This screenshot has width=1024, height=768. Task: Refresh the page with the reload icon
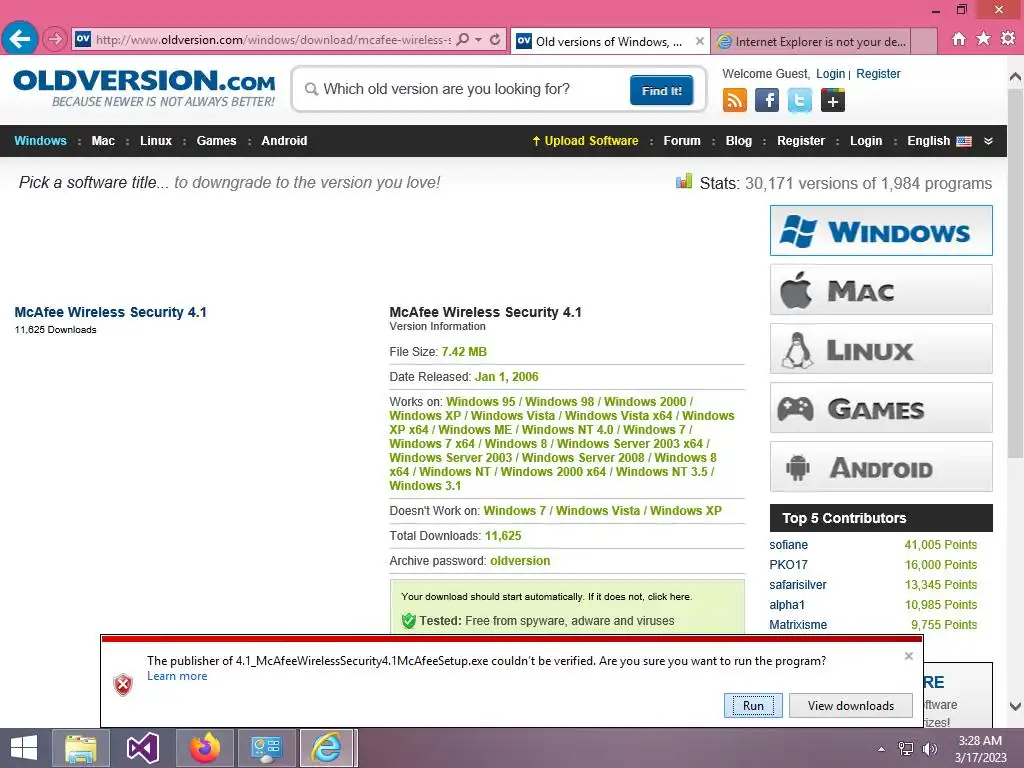pyautogui.click(x=495, y=39)
